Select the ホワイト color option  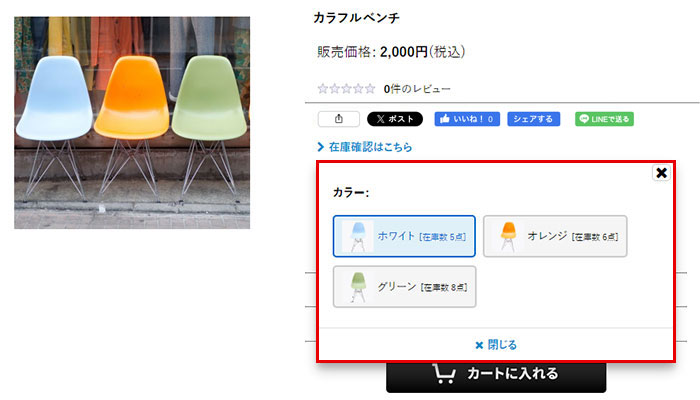(404, 236)
